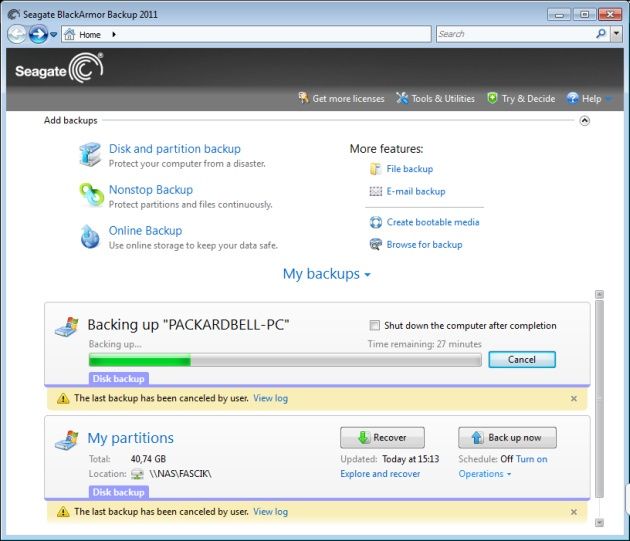
Task: Click the Seagate logo
Action: [x=59, y=68]
